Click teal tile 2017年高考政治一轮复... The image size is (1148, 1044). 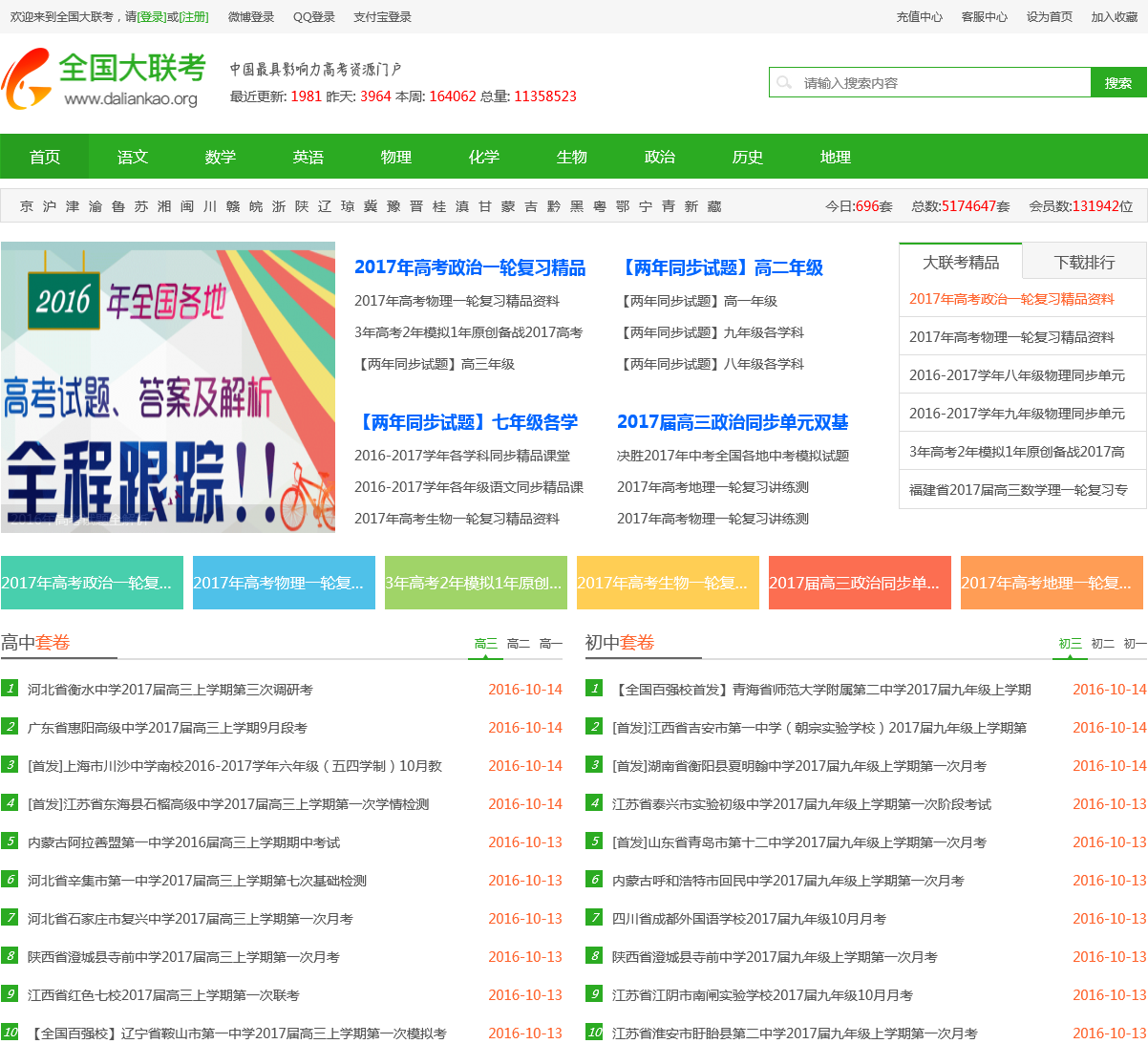pos(92,583)
